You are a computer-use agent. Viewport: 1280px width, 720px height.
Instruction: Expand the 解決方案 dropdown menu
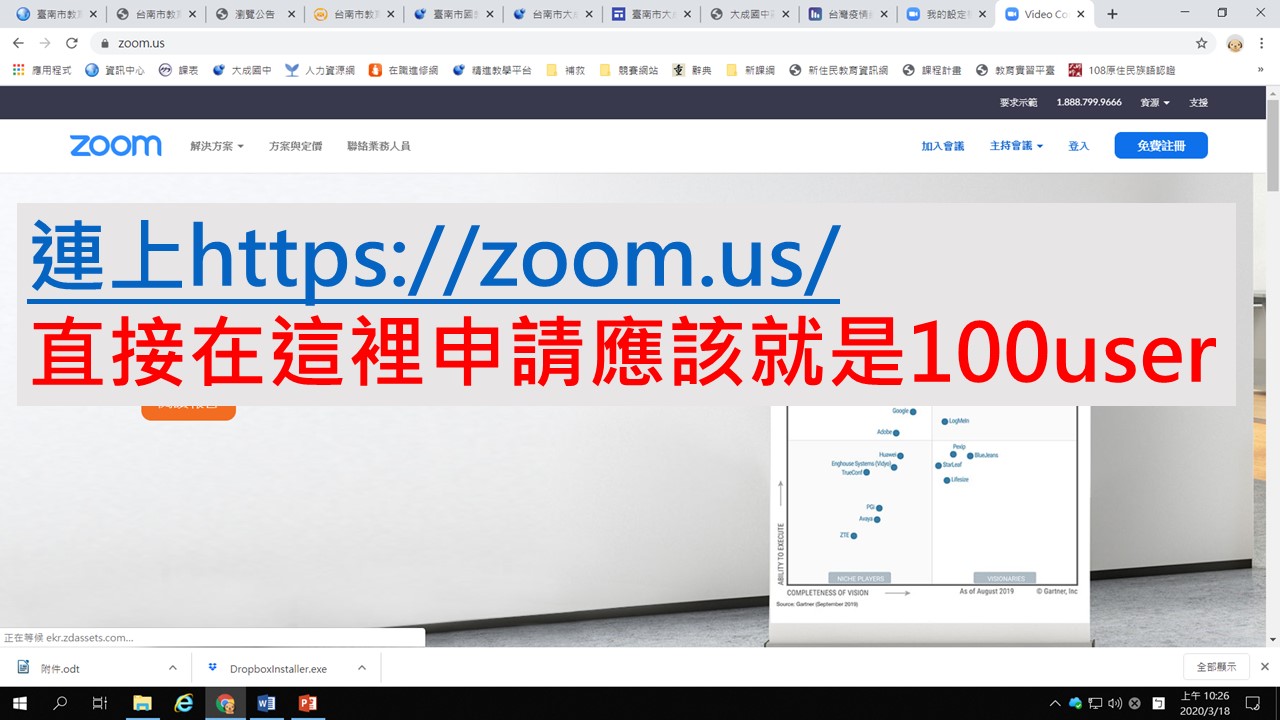point(216,146)
